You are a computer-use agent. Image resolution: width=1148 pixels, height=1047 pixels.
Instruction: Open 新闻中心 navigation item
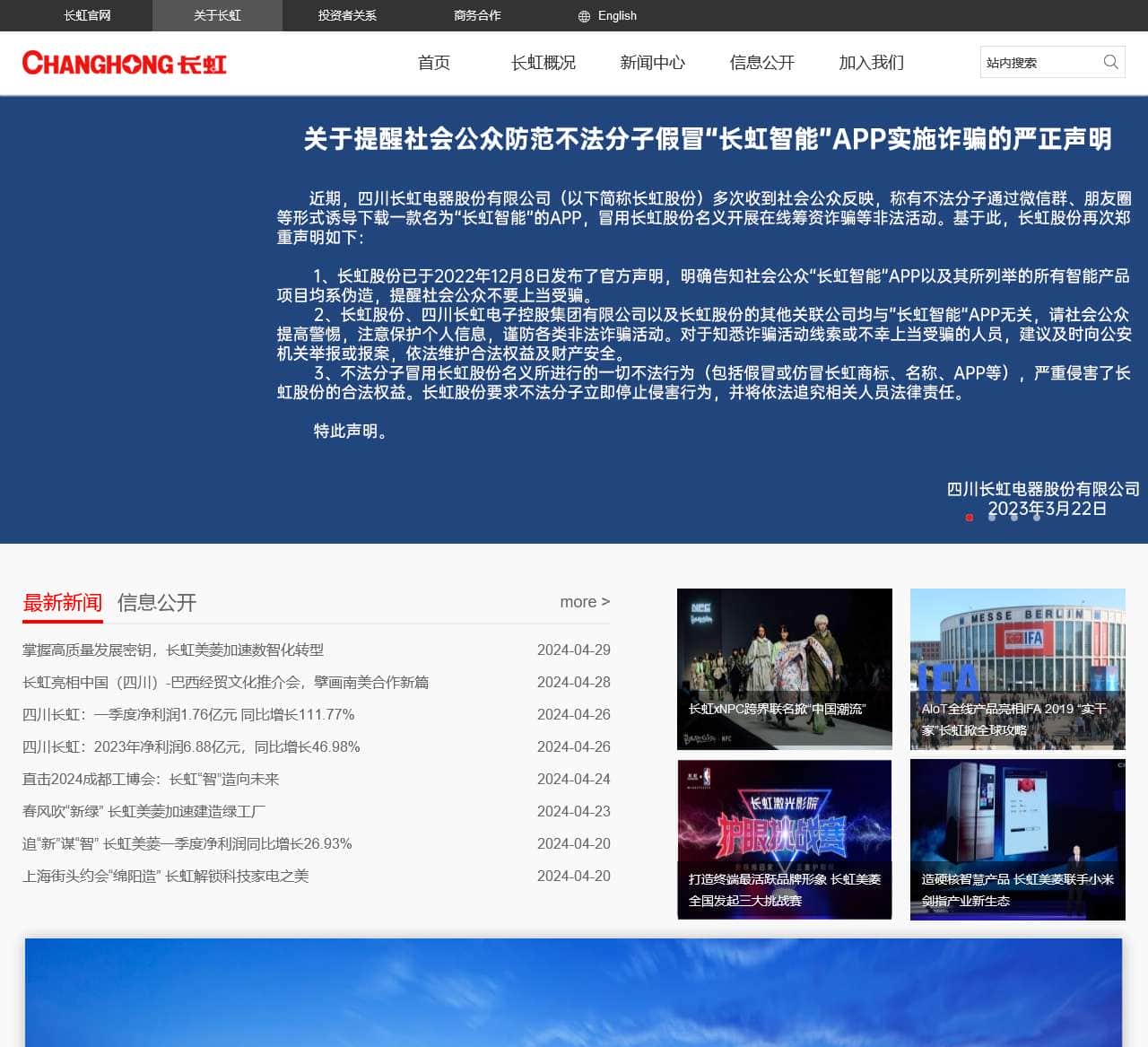pos(653,63)
